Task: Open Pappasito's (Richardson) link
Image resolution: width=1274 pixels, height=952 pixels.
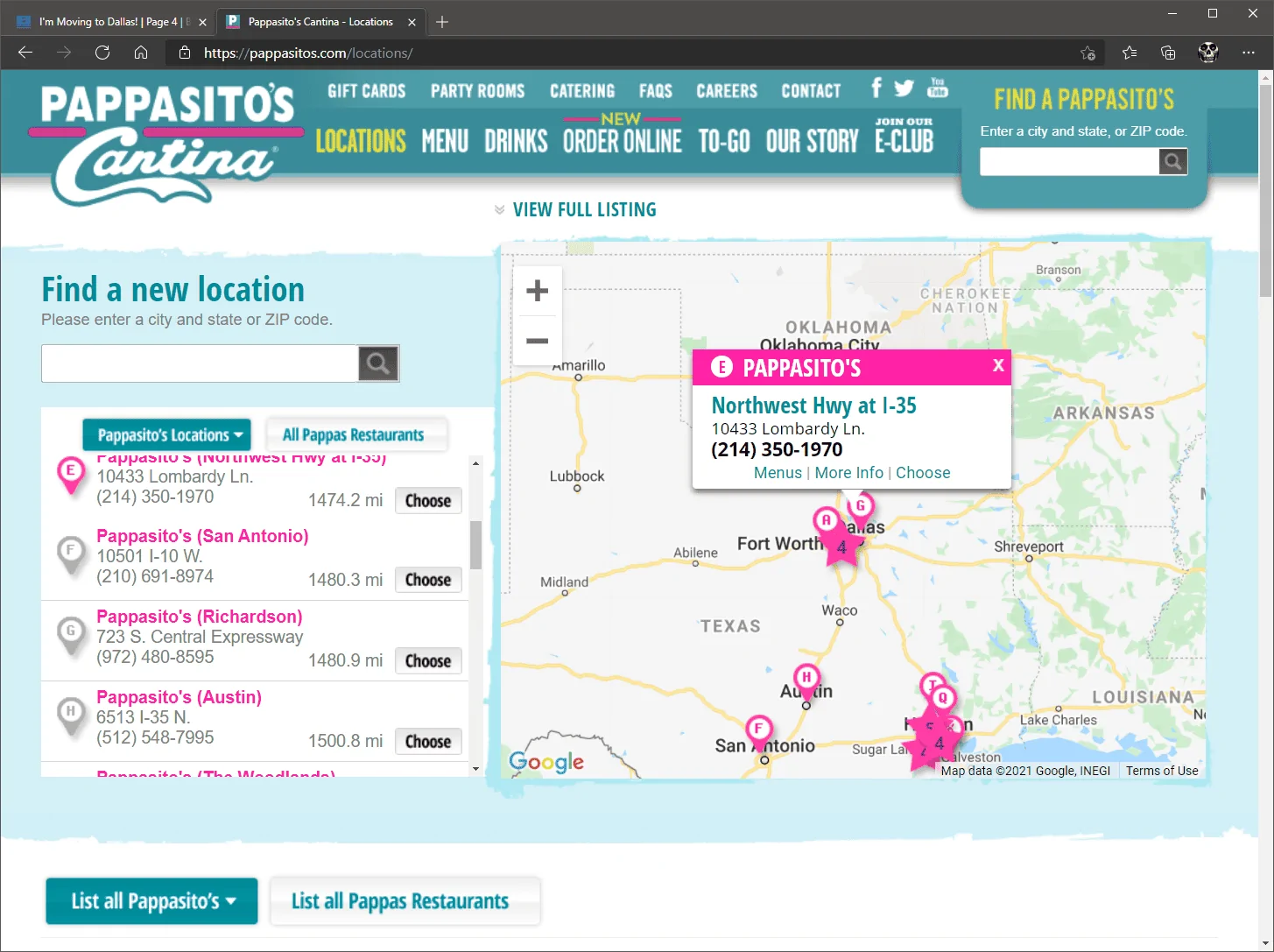Action: (x=200, y=617)
